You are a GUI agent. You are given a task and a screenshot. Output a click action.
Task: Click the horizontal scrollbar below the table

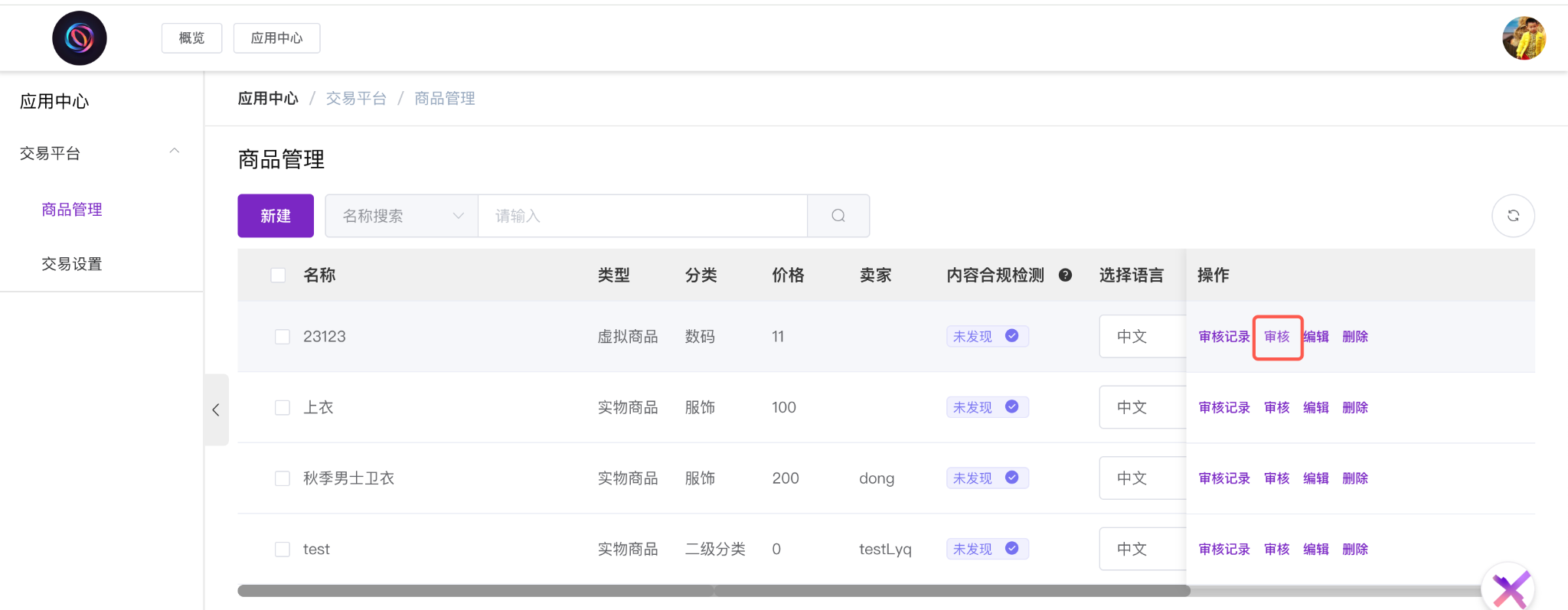(712, 591)
